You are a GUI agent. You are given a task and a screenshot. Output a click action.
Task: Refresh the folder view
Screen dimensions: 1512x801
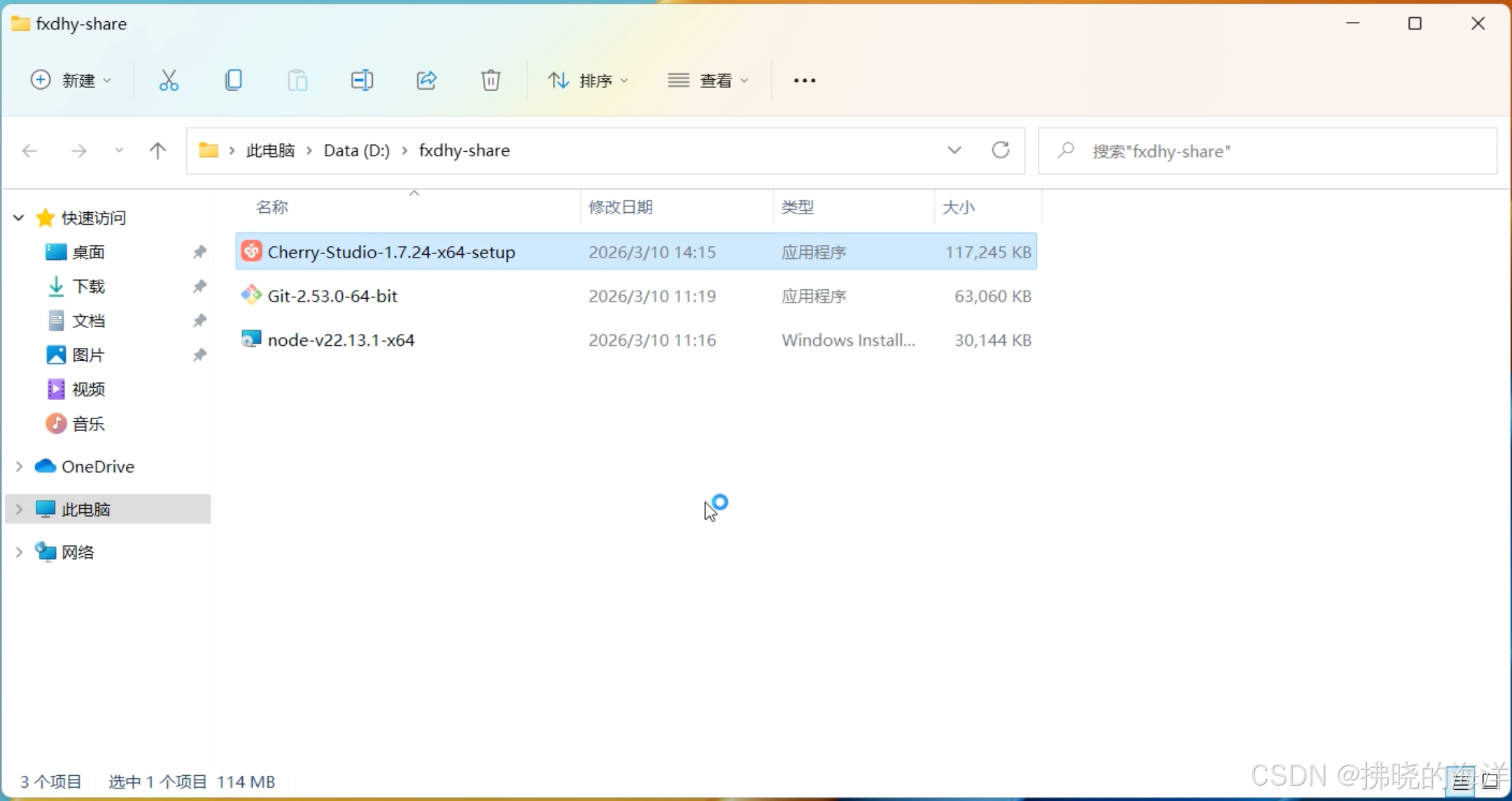click(1002, 150)
